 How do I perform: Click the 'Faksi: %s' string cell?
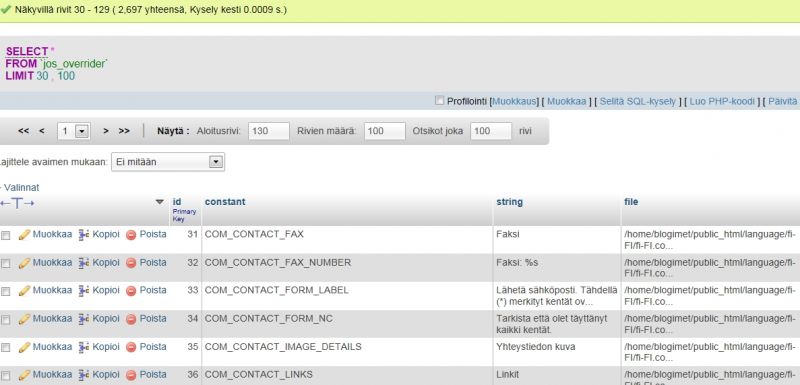[x=557, y=268]
